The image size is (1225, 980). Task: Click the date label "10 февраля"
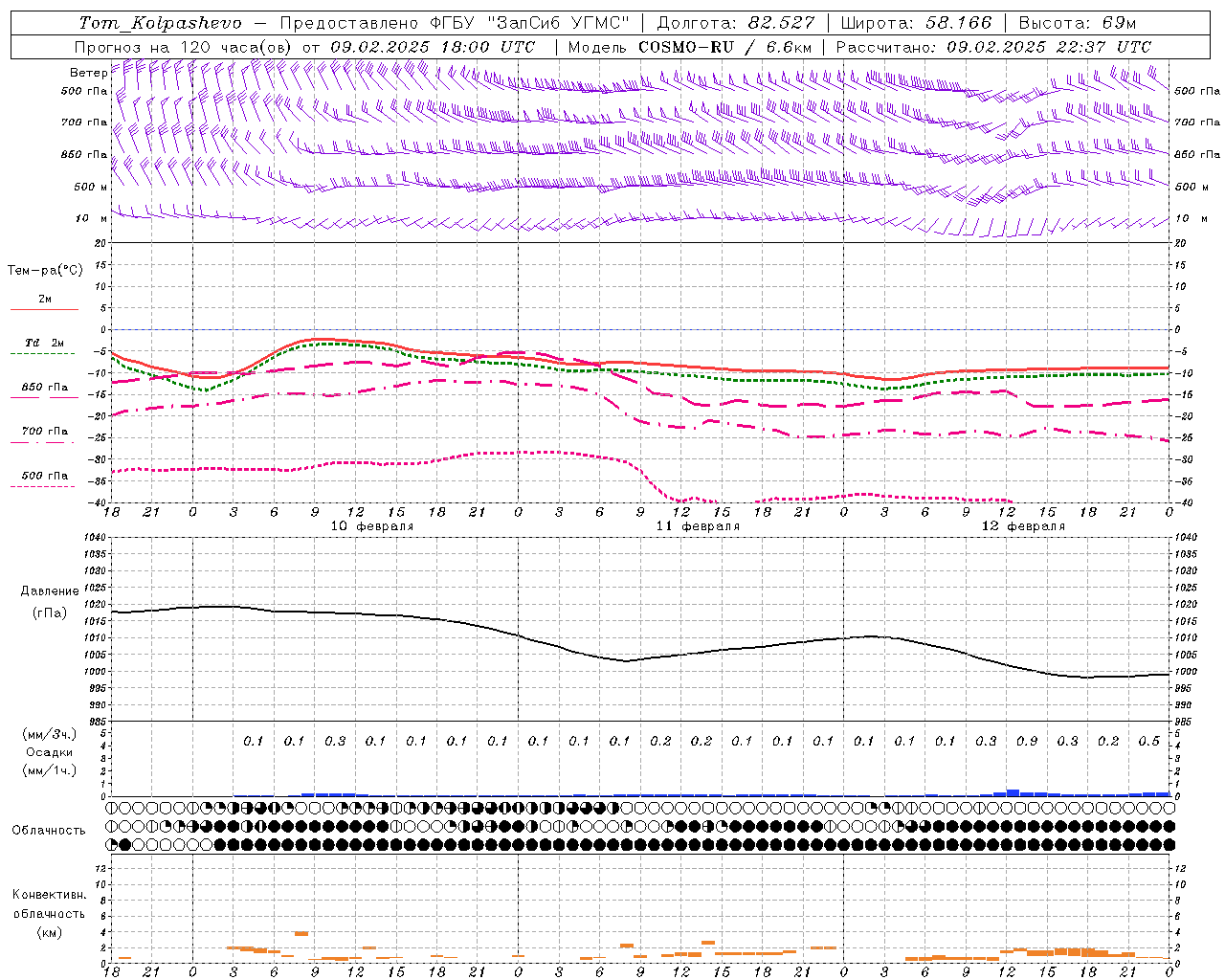click(x=372, y=526)
